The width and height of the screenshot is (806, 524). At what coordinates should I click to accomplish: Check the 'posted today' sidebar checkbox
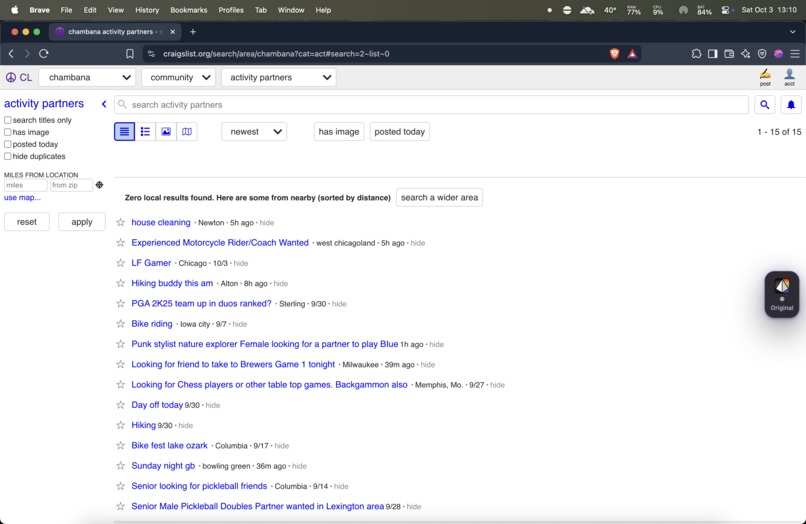point(8,144)
